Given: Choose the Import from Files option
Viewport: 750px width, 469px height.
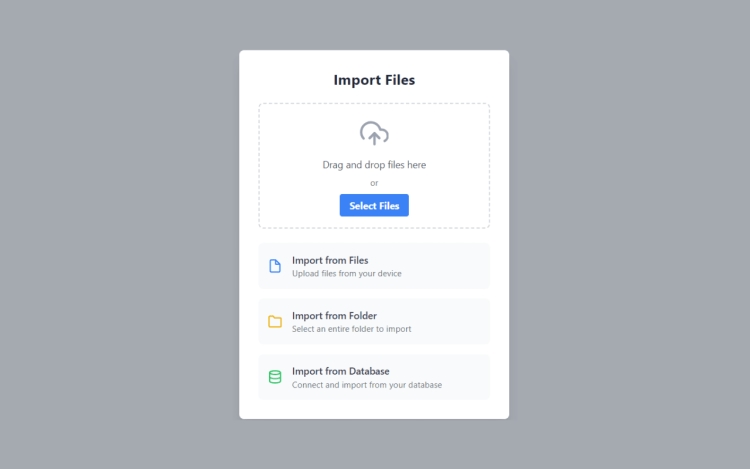Looking at the screenshot, I should point(374,266).
